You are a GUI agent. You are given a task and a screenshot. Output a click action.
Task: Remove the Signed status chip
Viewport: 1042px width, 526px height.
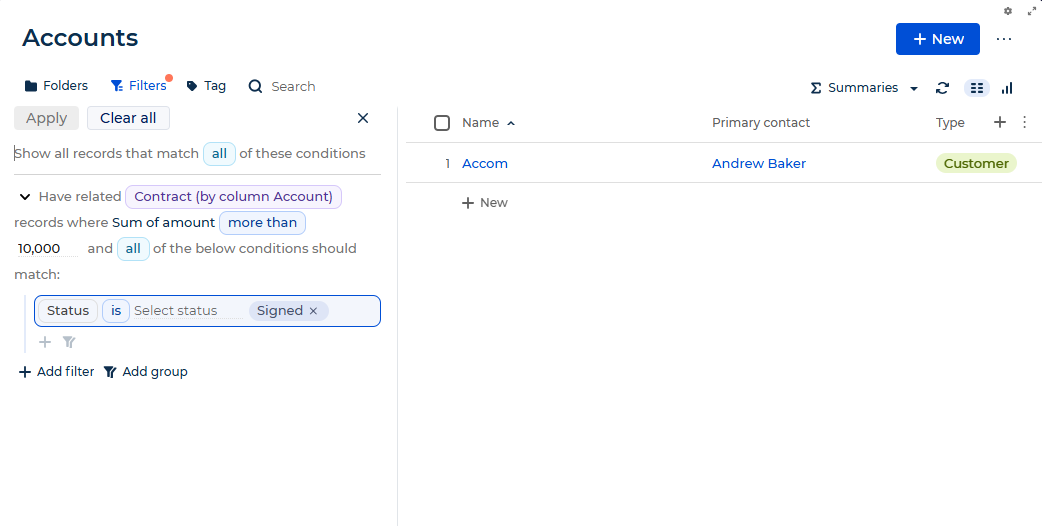pos(314,311)
